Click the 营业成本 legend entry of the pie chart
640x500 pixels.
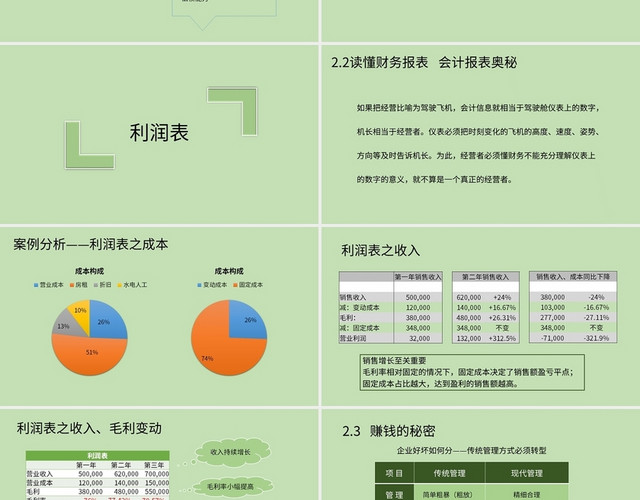49,285
